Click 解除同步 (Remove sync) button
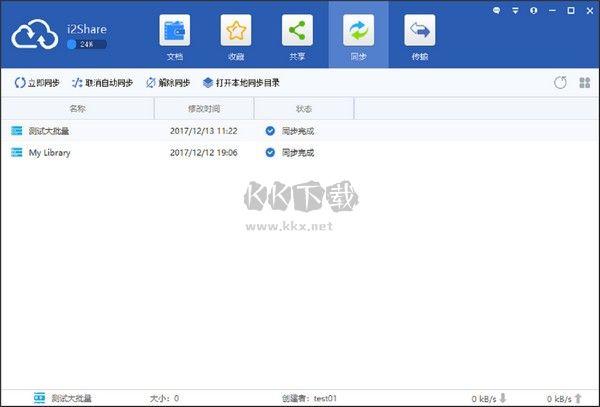Viewport: 600px width, 407px height. pyautogui.click(x=167, y=83)
